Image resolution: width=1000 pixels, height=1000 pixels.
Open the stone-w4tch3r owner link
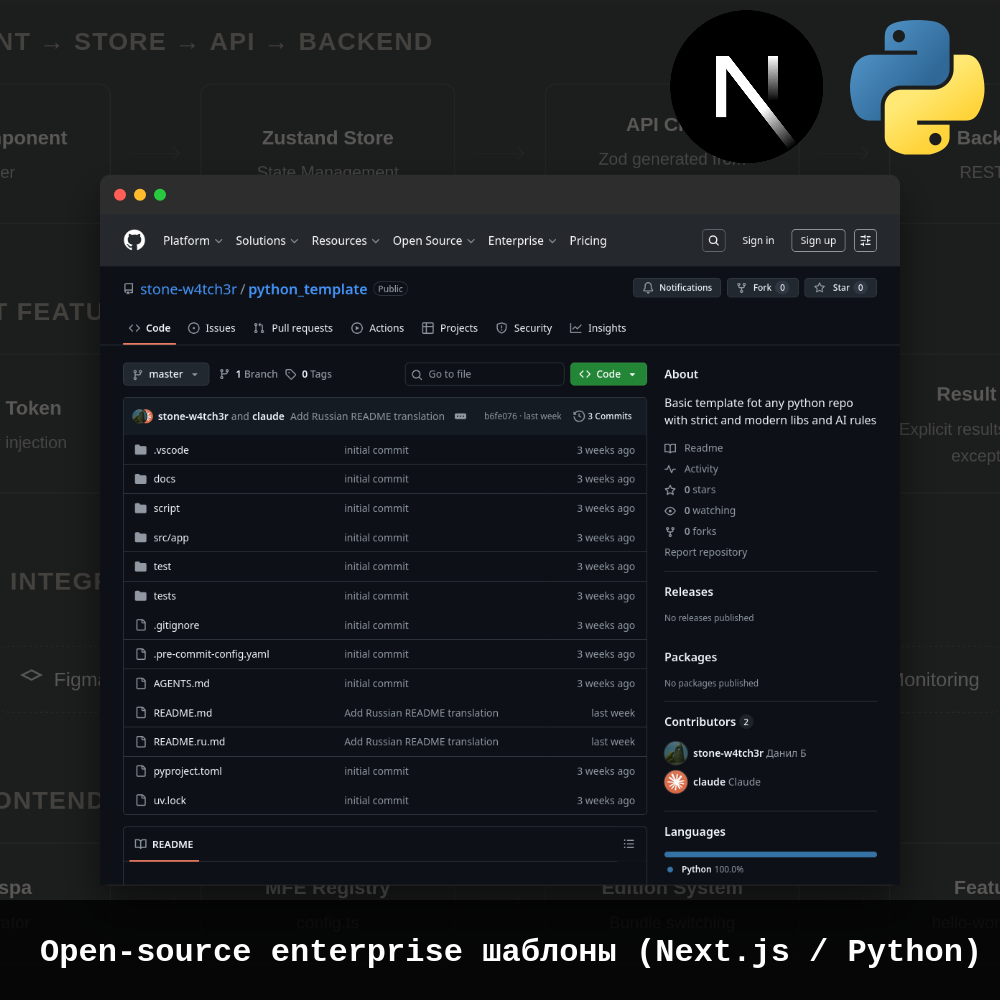(189, 289)
